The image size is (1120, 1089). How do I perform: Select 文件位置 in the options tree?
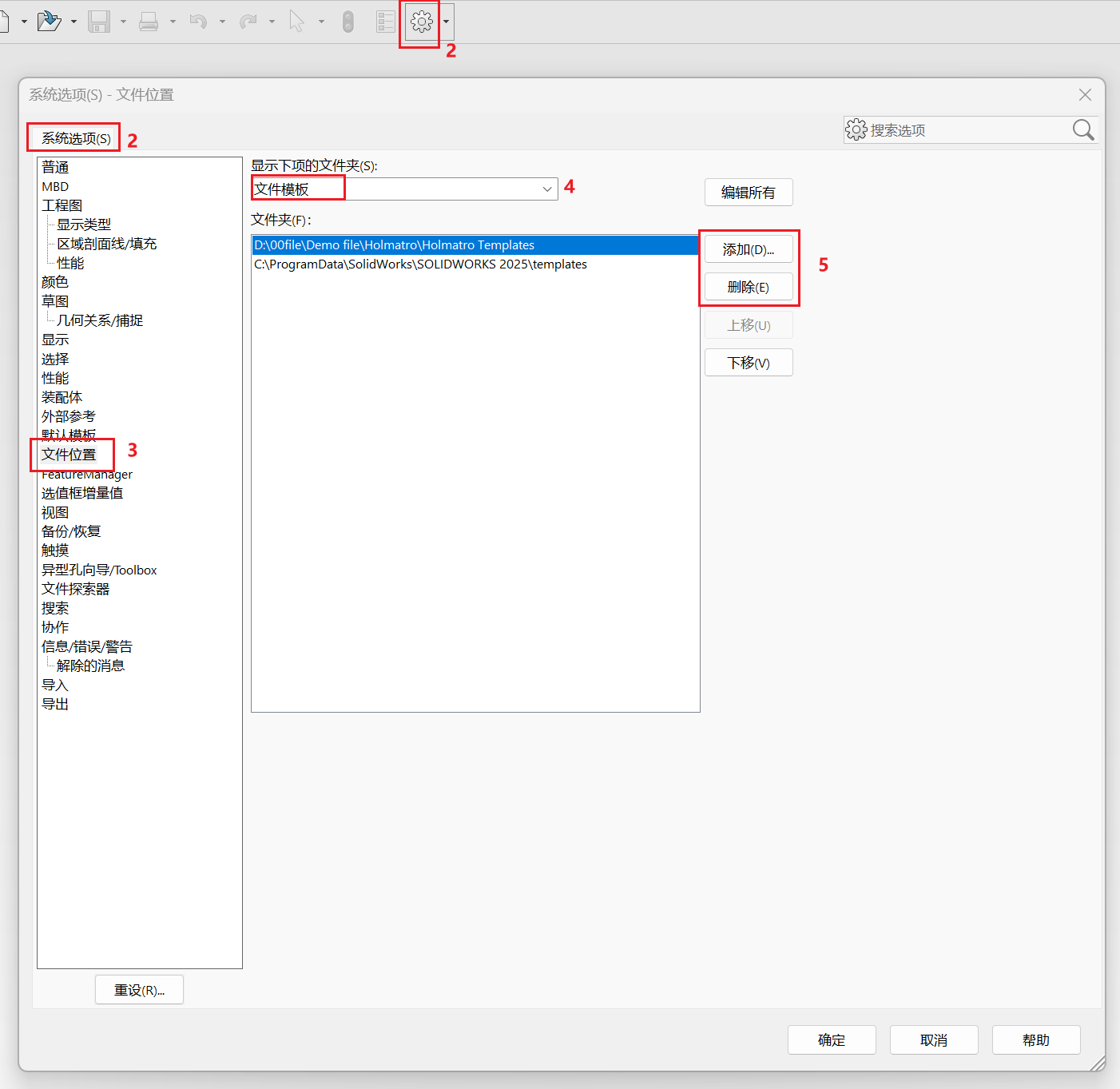[69, 455]
